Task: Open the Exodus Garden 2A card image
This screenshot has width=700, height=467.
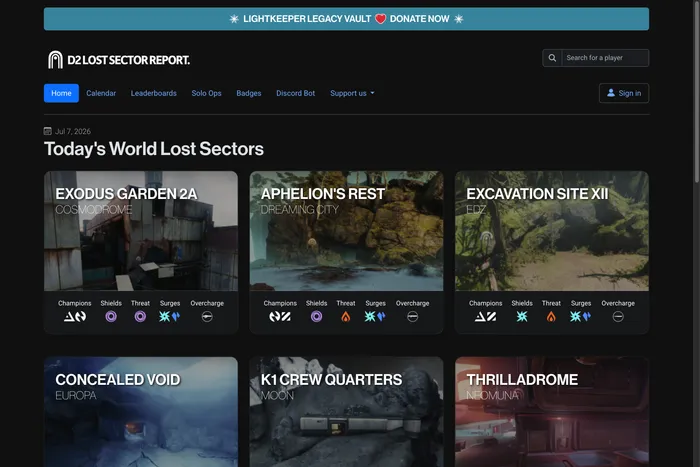Action: coord(141,231)
